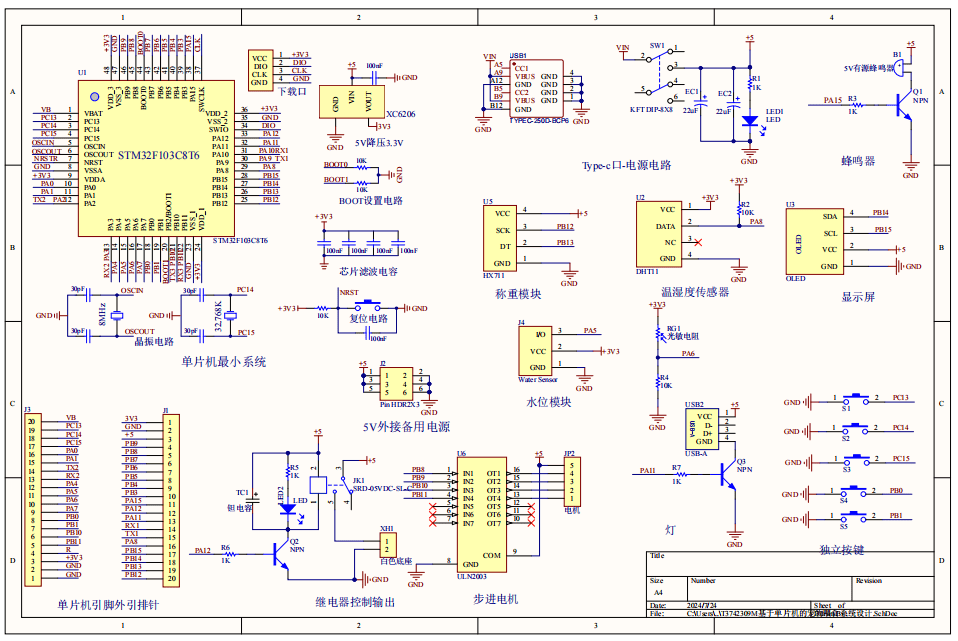The width and height of the screenshot is (958, 641).
Task: Click the DHT11 sensor block U2
Action: [x=659, y=234]
